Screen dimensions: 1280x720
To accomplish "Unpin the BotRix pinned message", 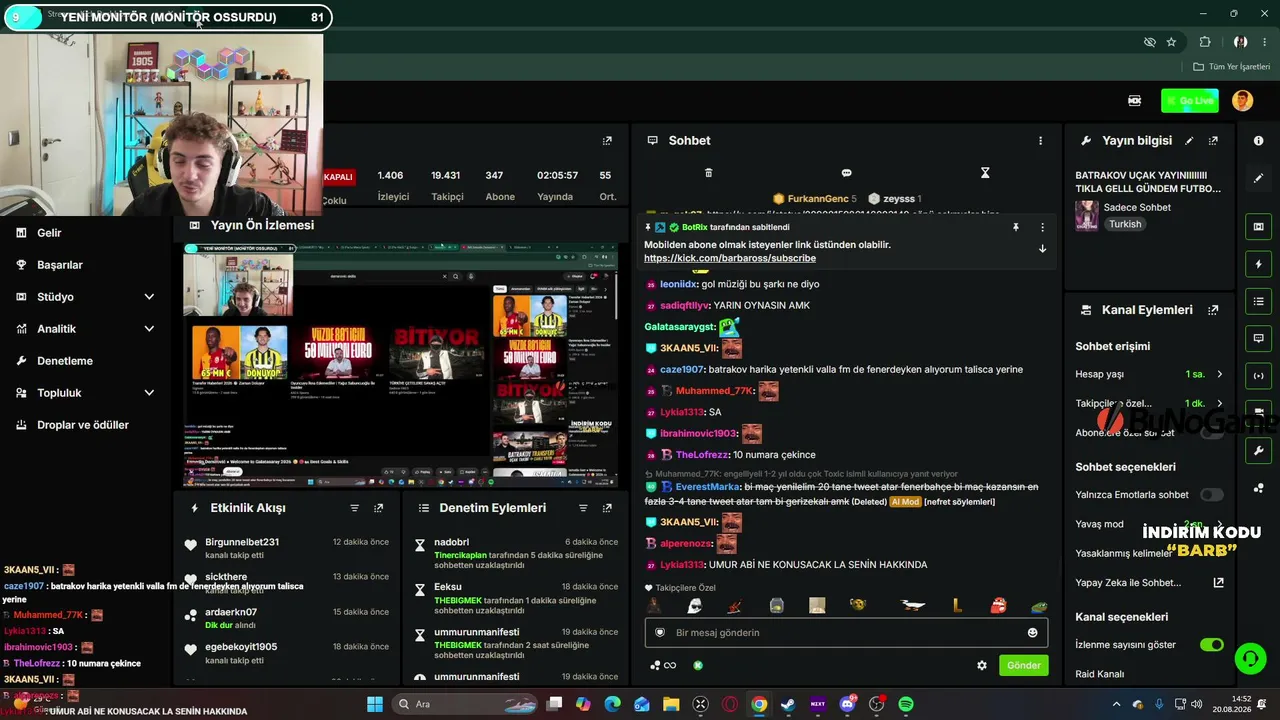I will [x=1016, y=227].
